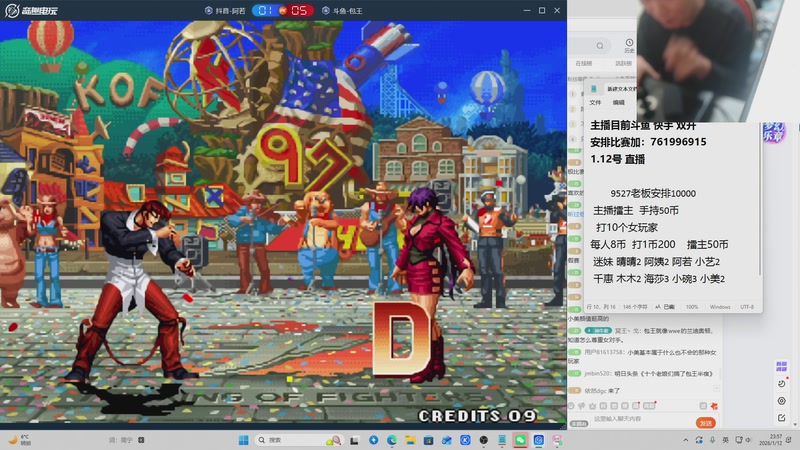Open the OBS icon on the taskbar
The width and height of the screenshot is (800, 450).
(484, 440)
